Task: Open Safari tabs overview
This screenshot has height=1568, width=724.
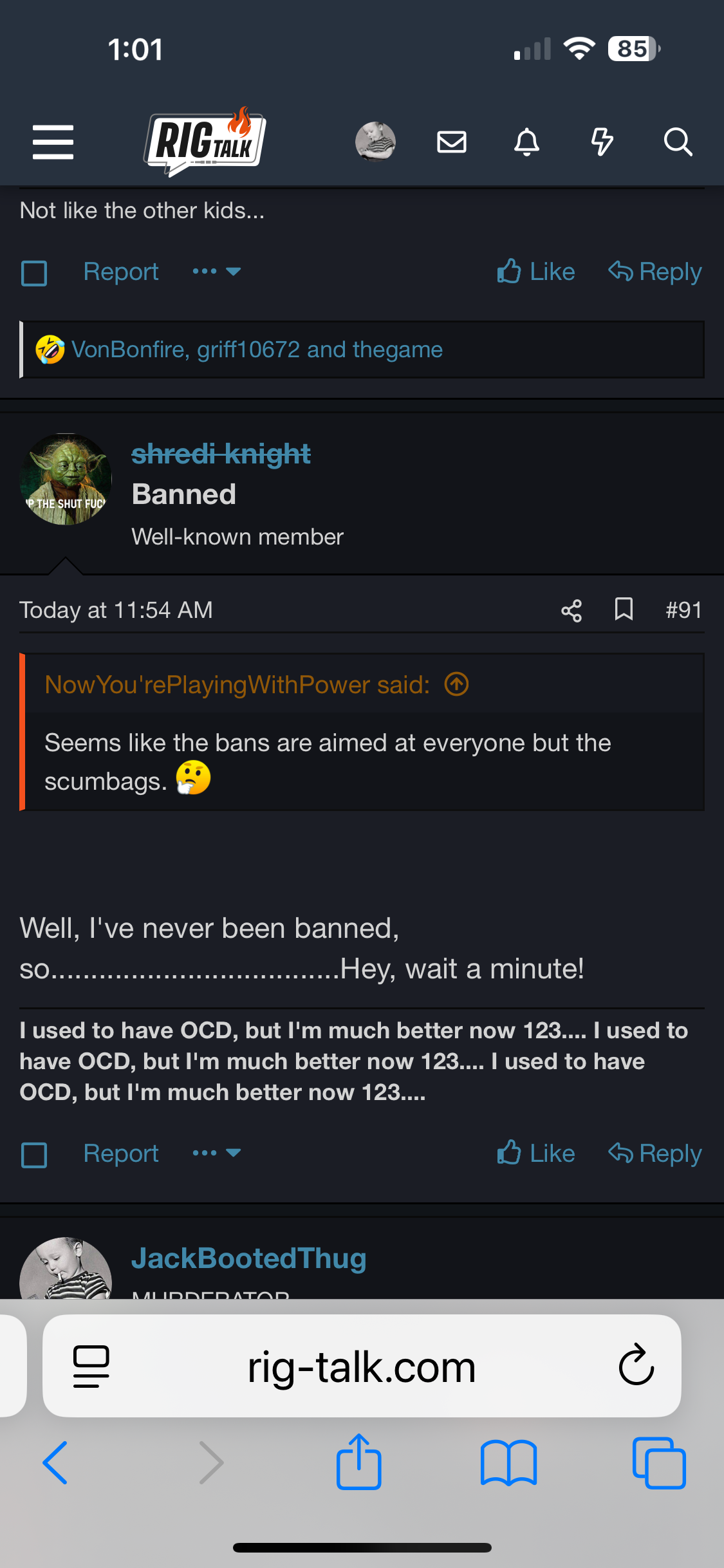Action: tap(659, 1462)
